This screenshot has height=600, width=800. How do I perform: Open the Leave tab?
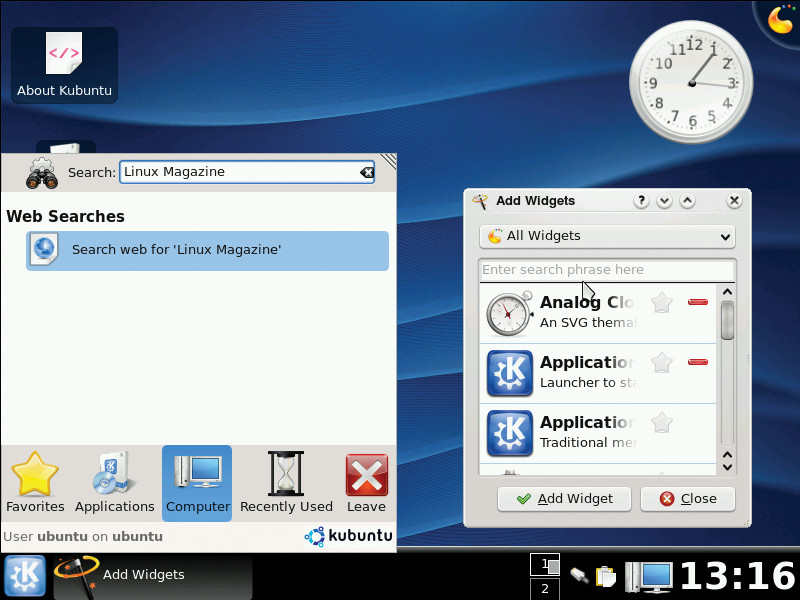[366, 483]
